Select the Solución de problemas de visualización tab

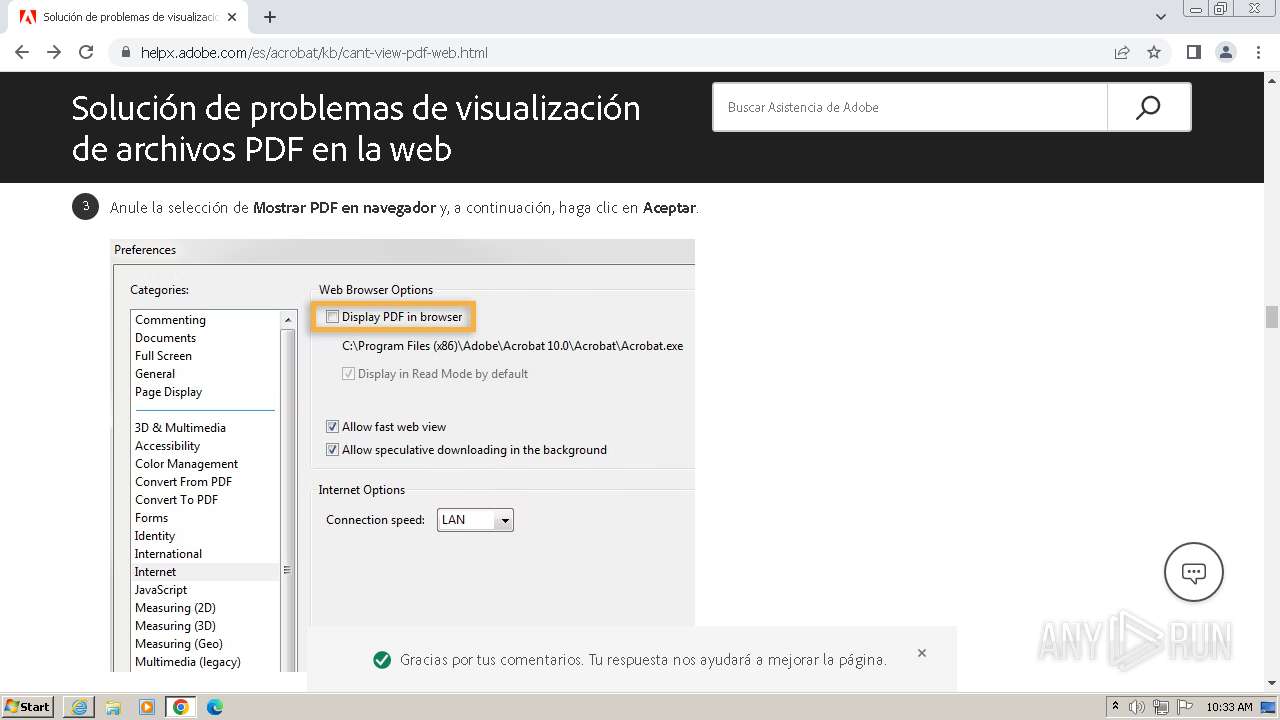pos(128,17)
